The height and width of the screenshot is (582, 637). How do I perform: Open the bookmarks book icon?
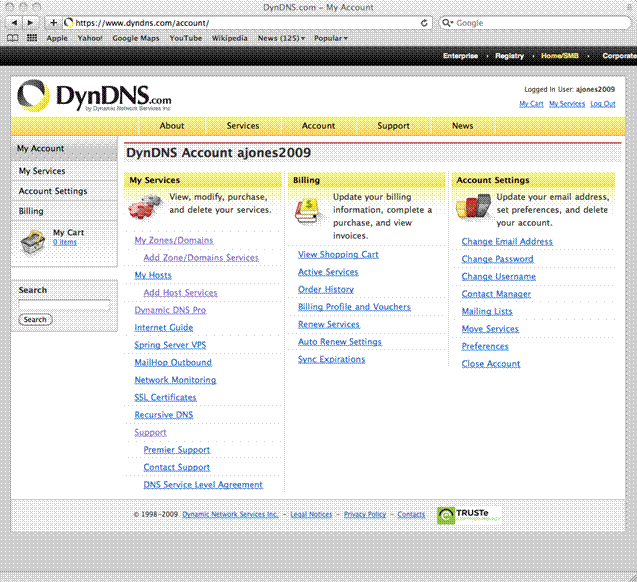click(x=13, y=38)
